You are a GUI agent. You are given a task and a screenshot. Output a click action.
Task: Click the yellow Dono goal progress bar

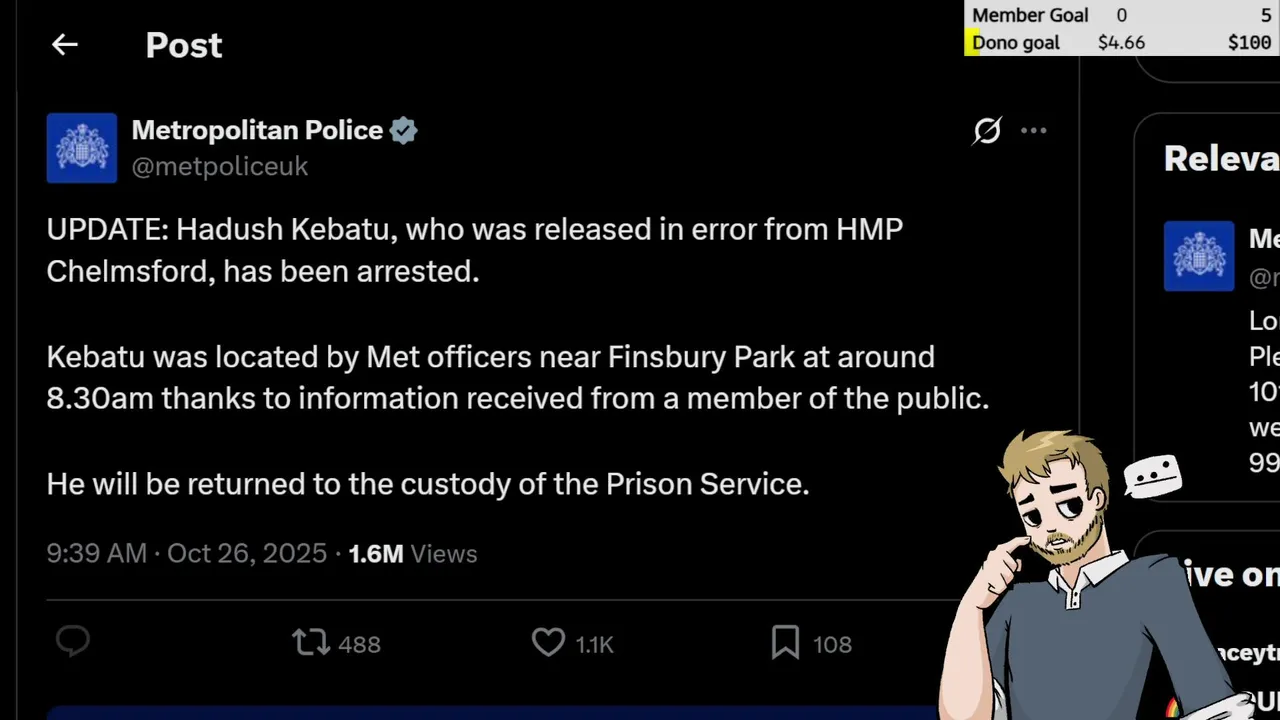point(970,42)
